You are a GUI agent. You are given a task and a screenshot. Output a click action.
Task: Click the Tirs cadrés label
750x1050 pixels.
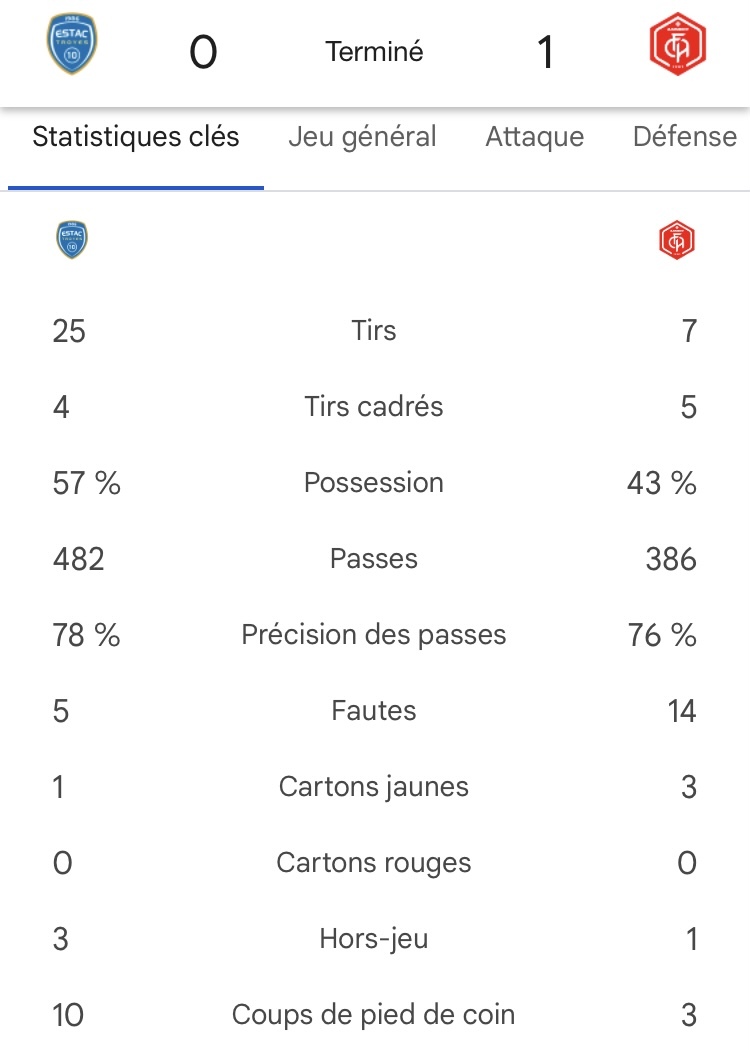pyautogui.click(x=374, y=406)
